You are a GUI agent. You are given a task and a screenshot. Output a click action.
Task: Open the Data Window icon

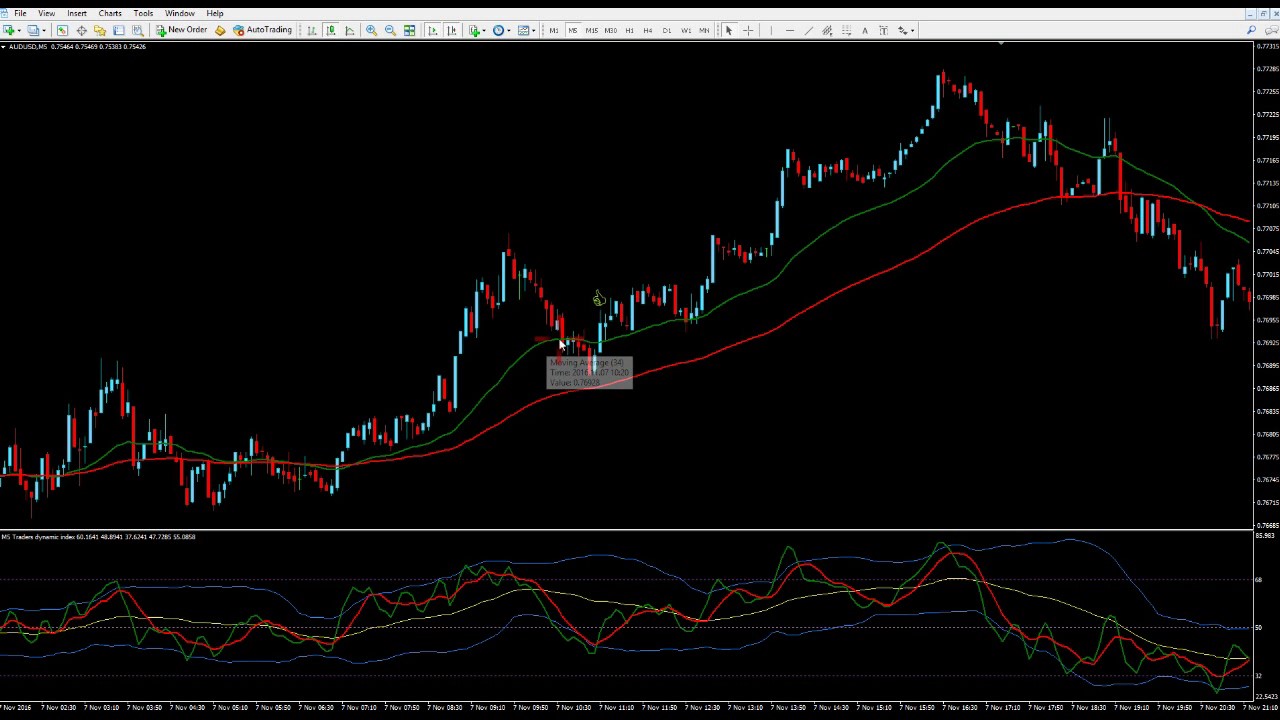click(x=81, y=30)
